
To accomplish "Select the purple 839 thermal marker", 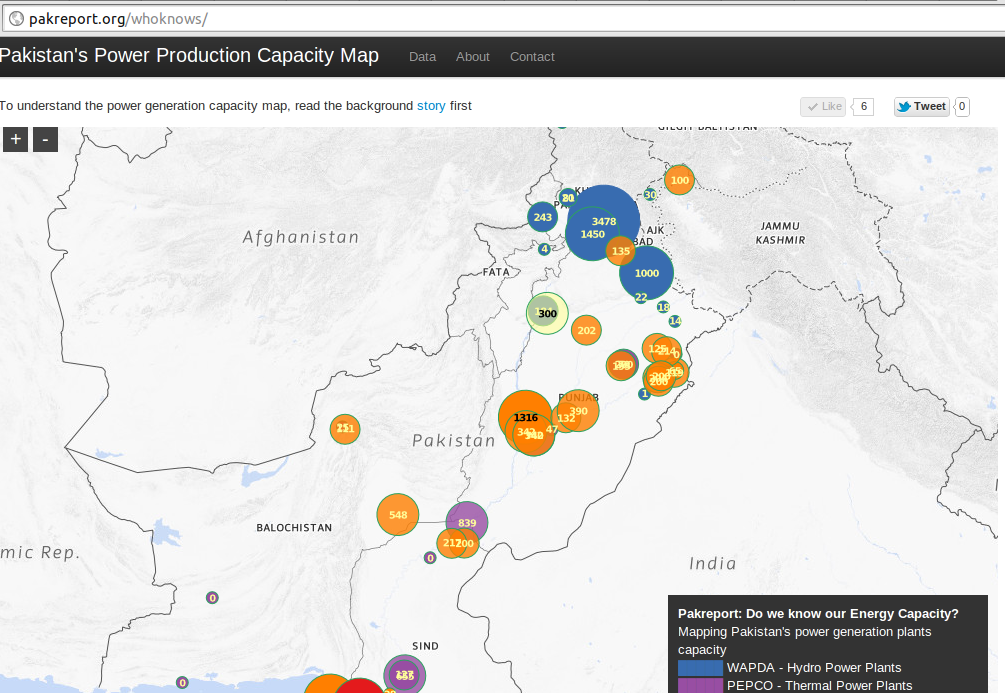I will 467,522.
